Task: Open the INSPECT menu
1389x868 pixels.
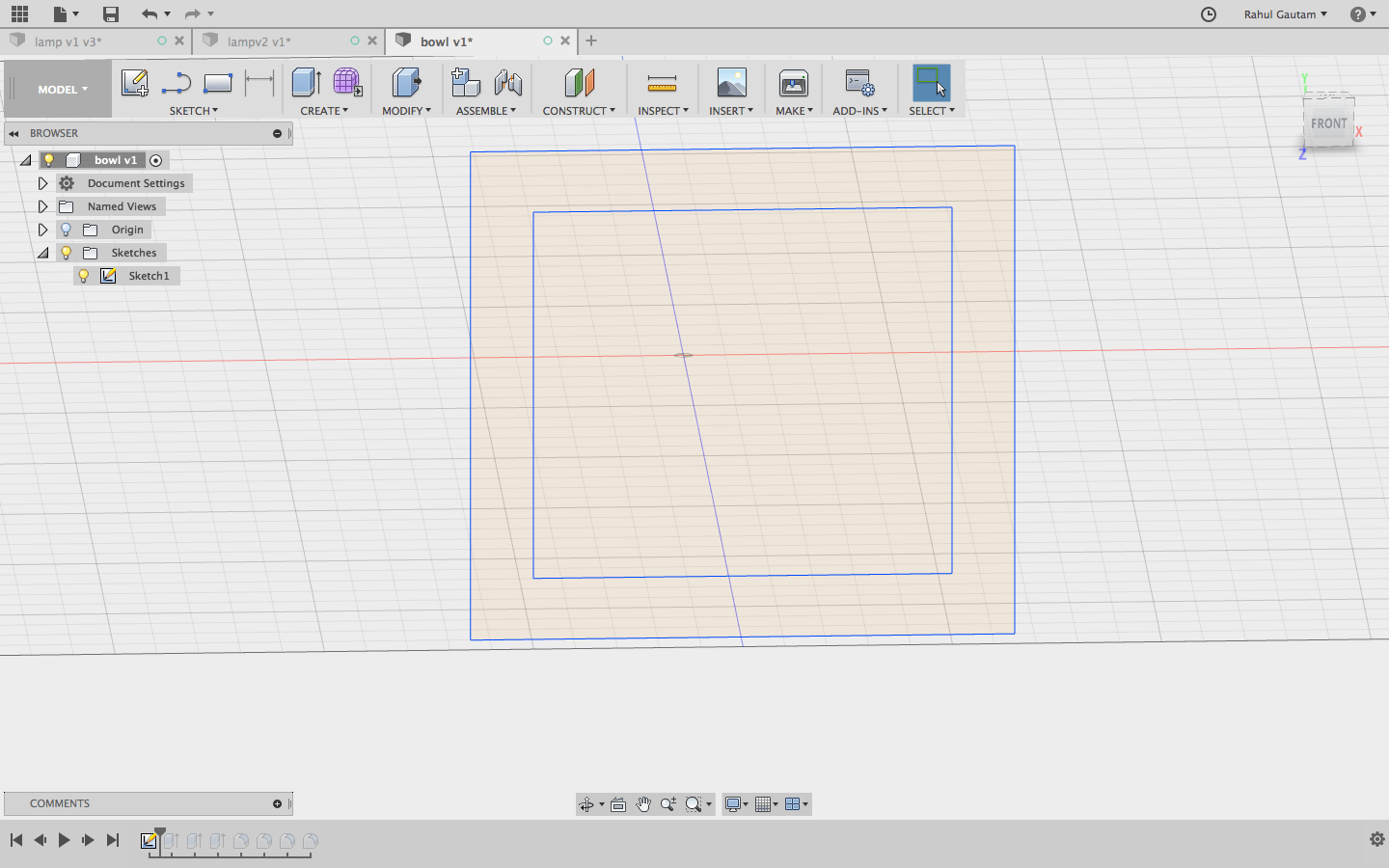Action: [663, 111]
